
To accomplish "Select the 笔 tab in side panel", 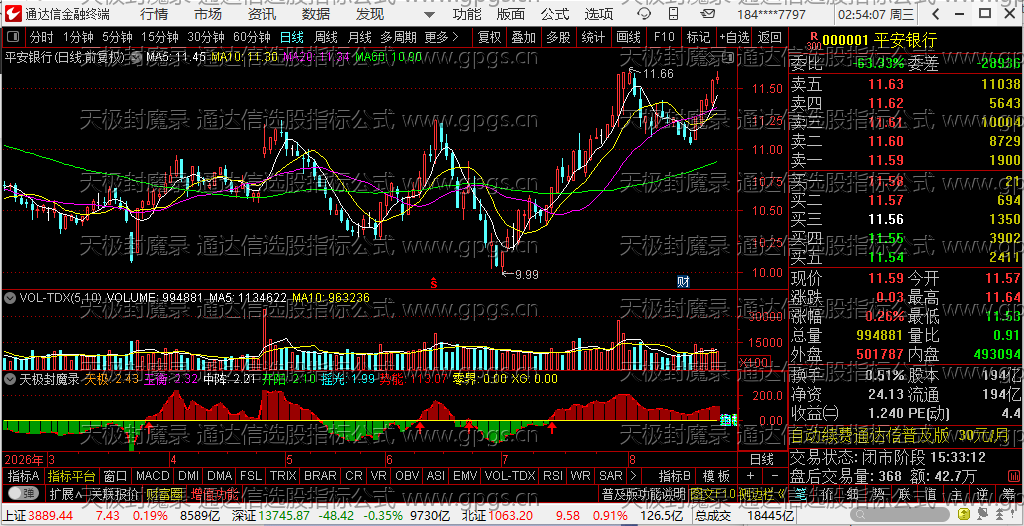I will tap(803, 493).
